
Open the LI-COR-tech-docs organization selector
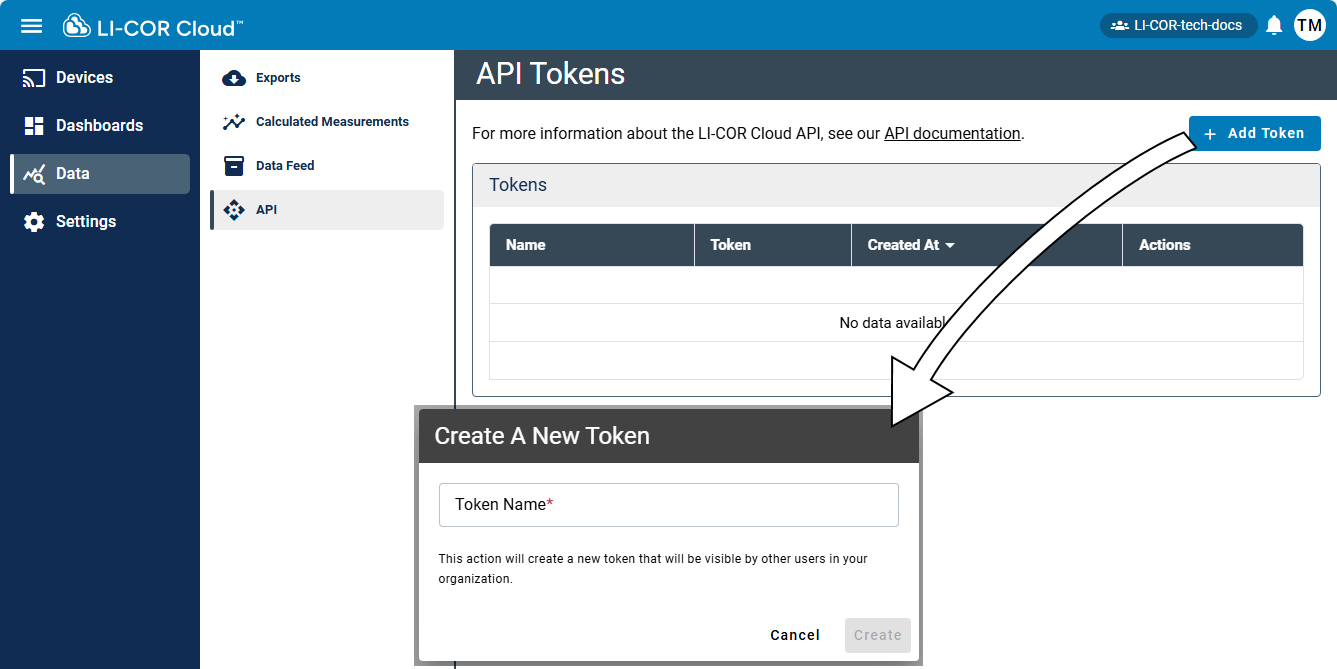click(1178, 24)
